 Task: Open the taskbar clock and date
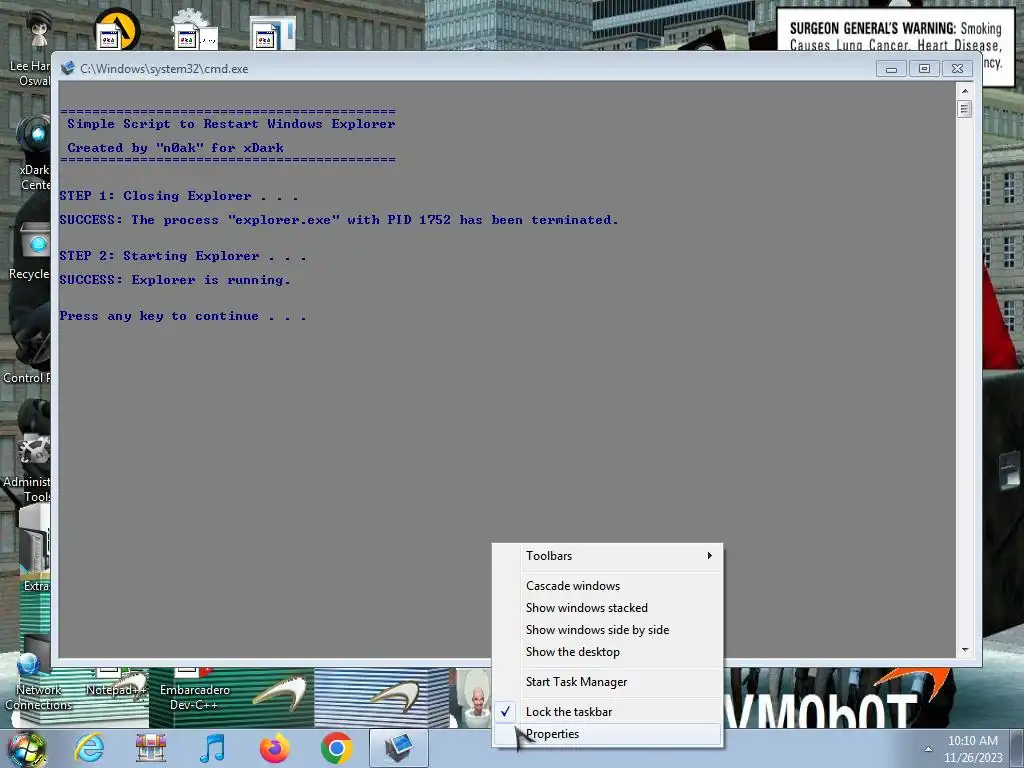point(972,749)
